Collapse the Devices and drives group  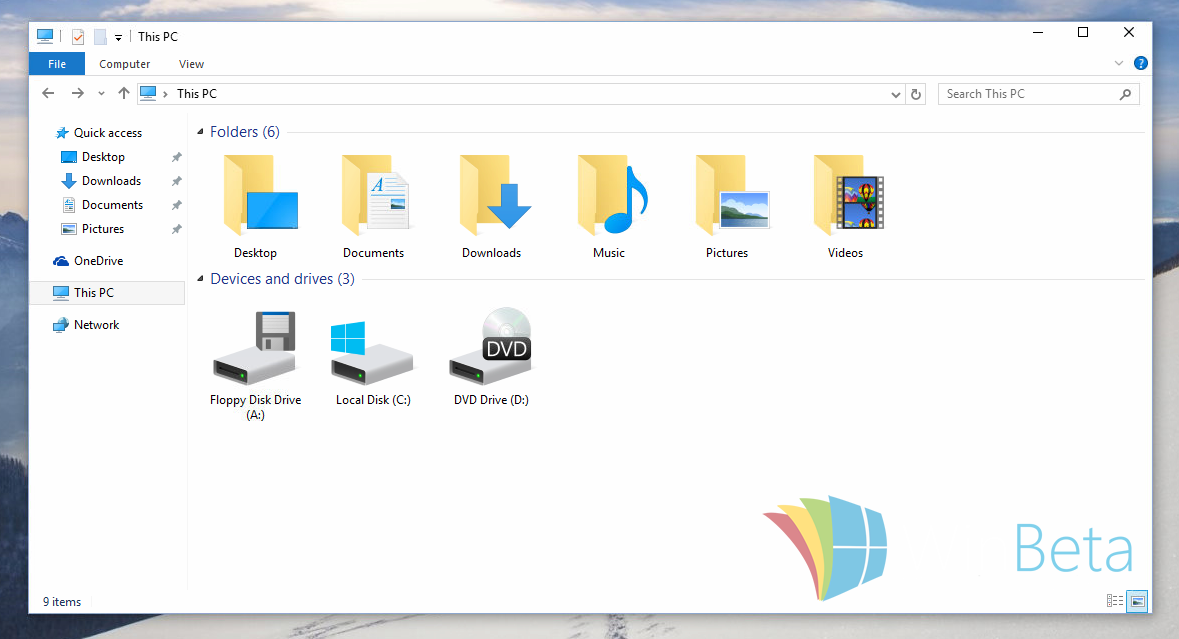click(201, 279)
